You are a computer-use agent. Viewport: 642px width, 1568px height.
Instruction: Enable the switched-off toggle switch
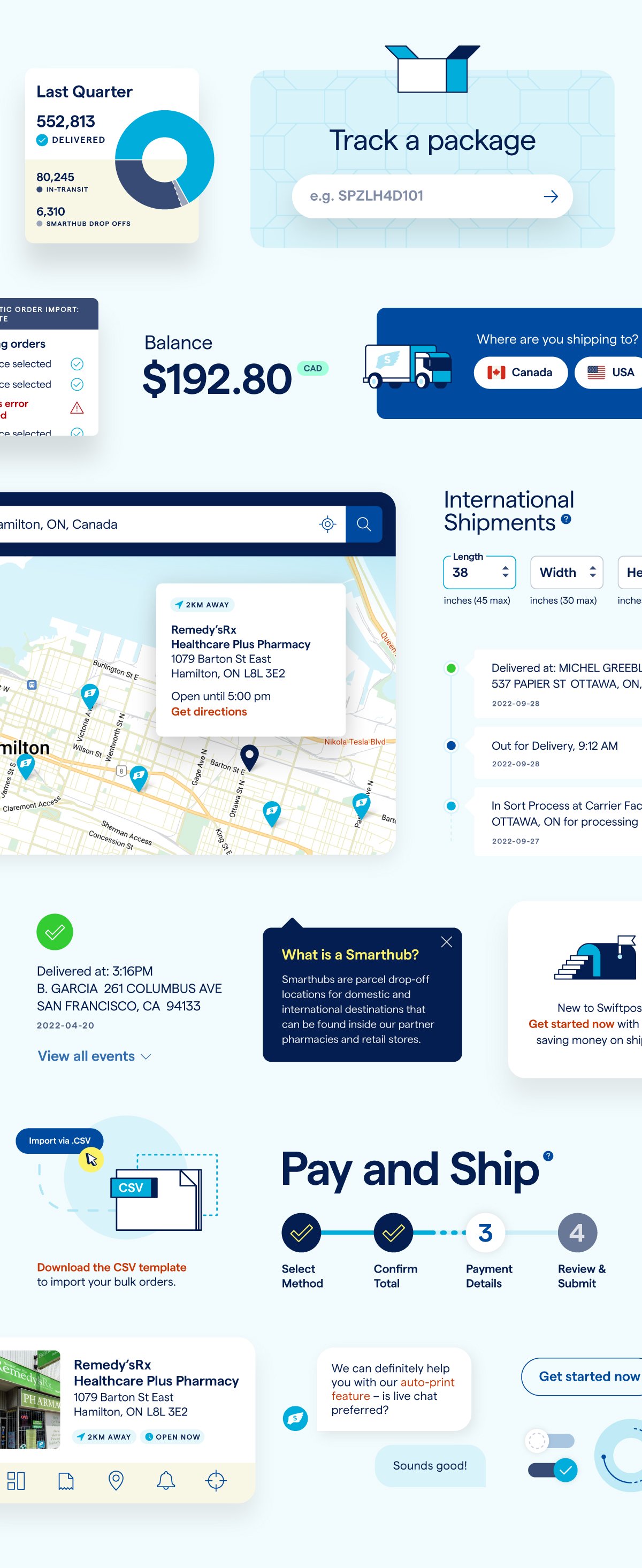click(x=549, y=1441)
